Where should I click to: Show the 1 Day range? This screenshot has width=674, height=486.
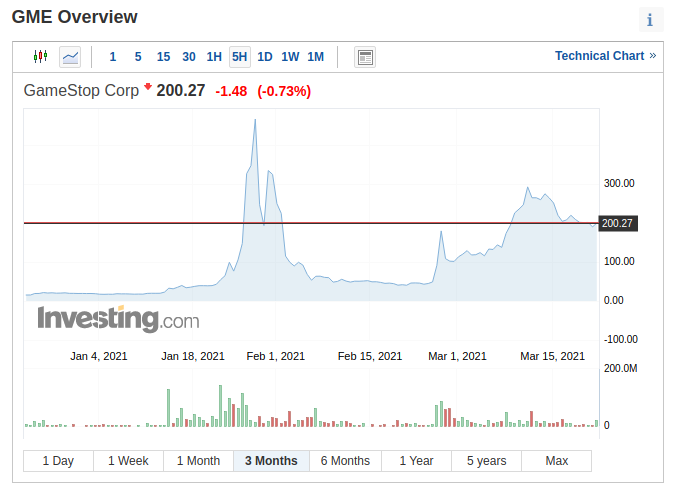(x=58, y=461)
